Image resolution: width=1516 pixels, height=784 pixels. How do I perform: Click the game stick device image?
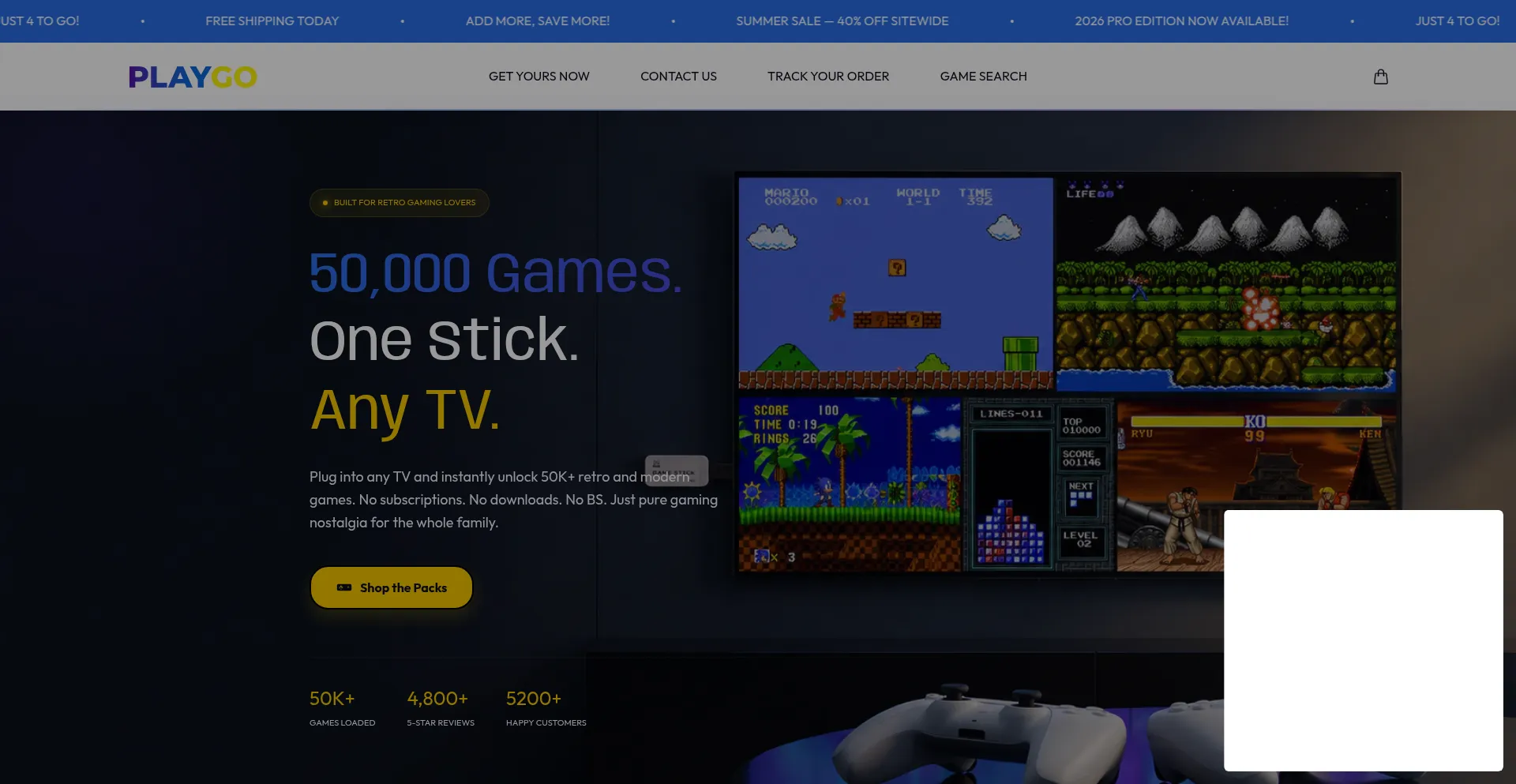click(x=677, y=471)
